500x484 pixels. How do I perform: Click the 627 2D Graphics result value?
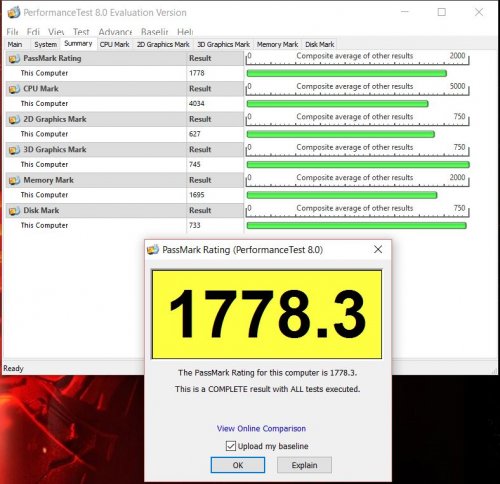(195, 134)
